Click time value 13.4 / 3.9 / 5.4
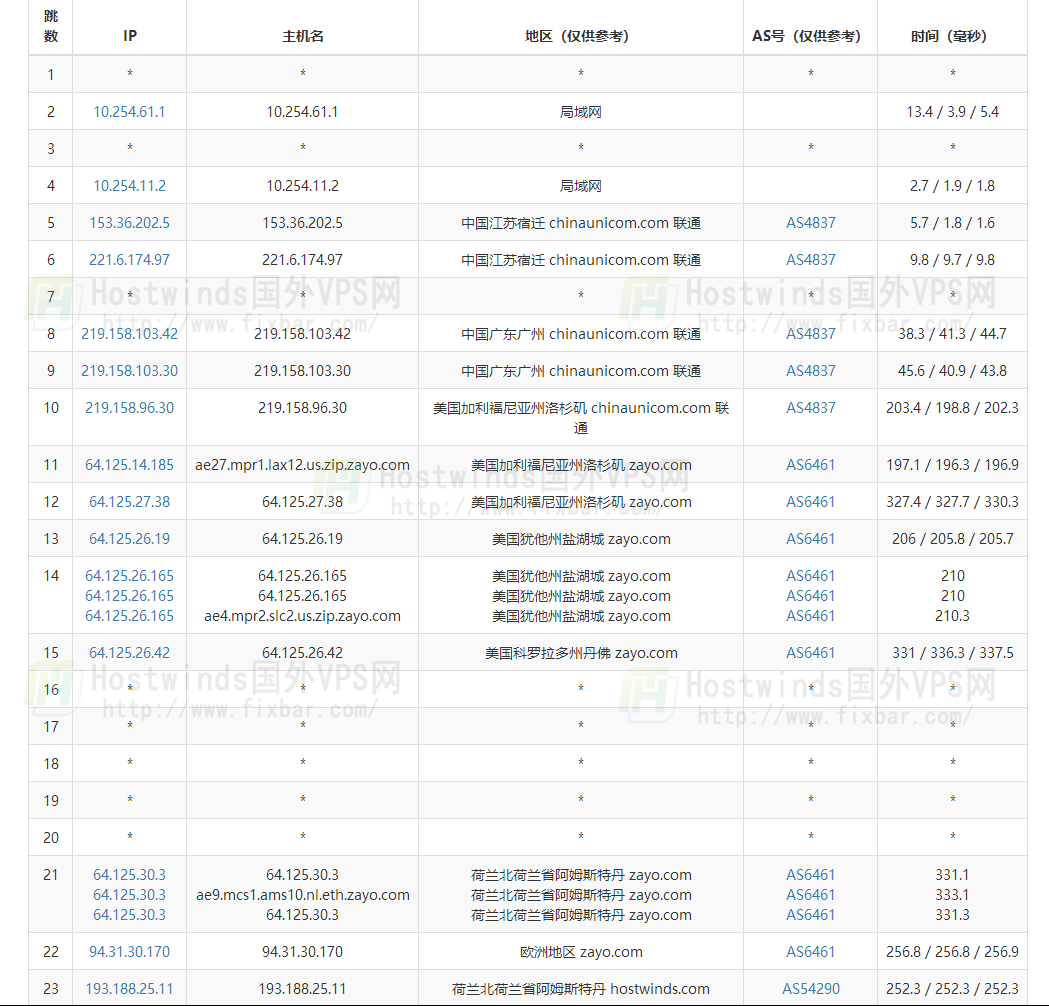Image resolution: width=1049 pixels, height=1006 pixels. coord(952,112)
